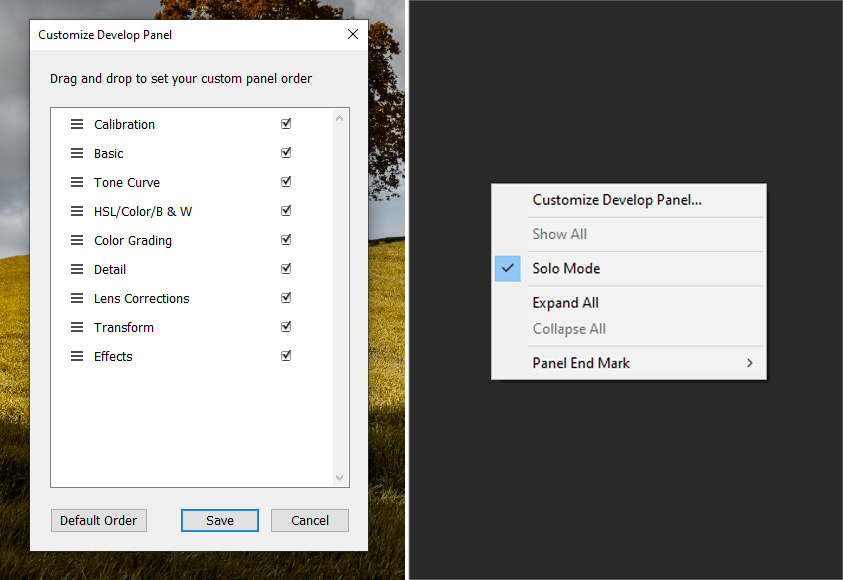Click the drag handle icon for Color Grading
843x580 pixels.
click(x=77, y=240)
